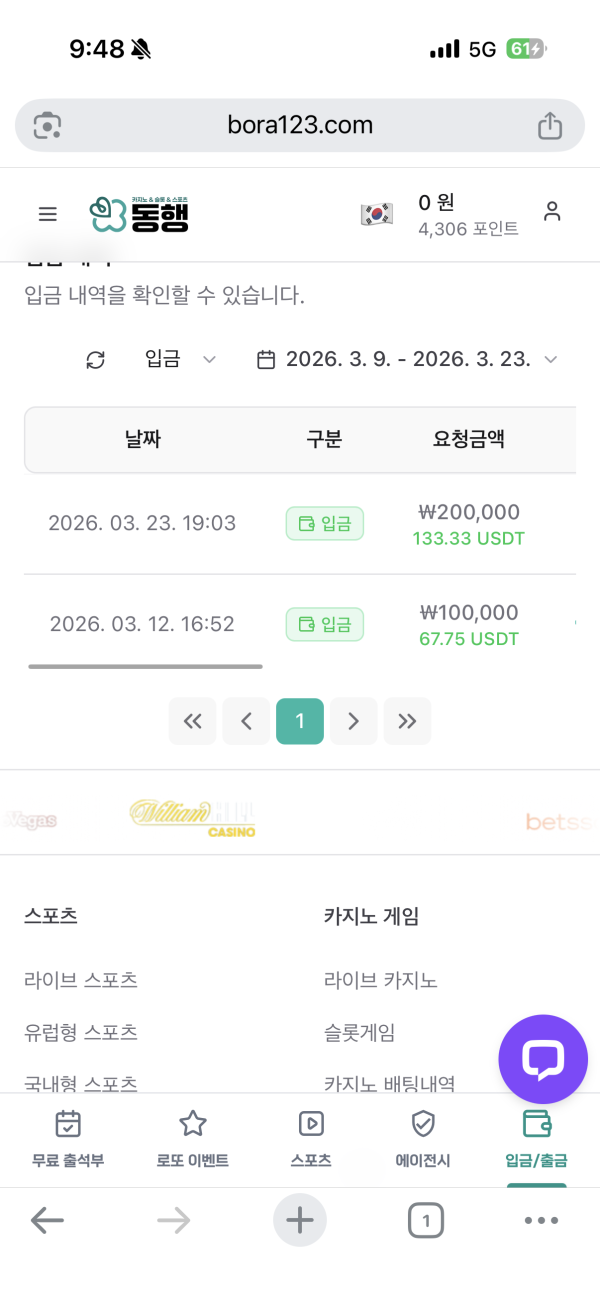Open the 입금 transaction type dropdown

(178, 359)
